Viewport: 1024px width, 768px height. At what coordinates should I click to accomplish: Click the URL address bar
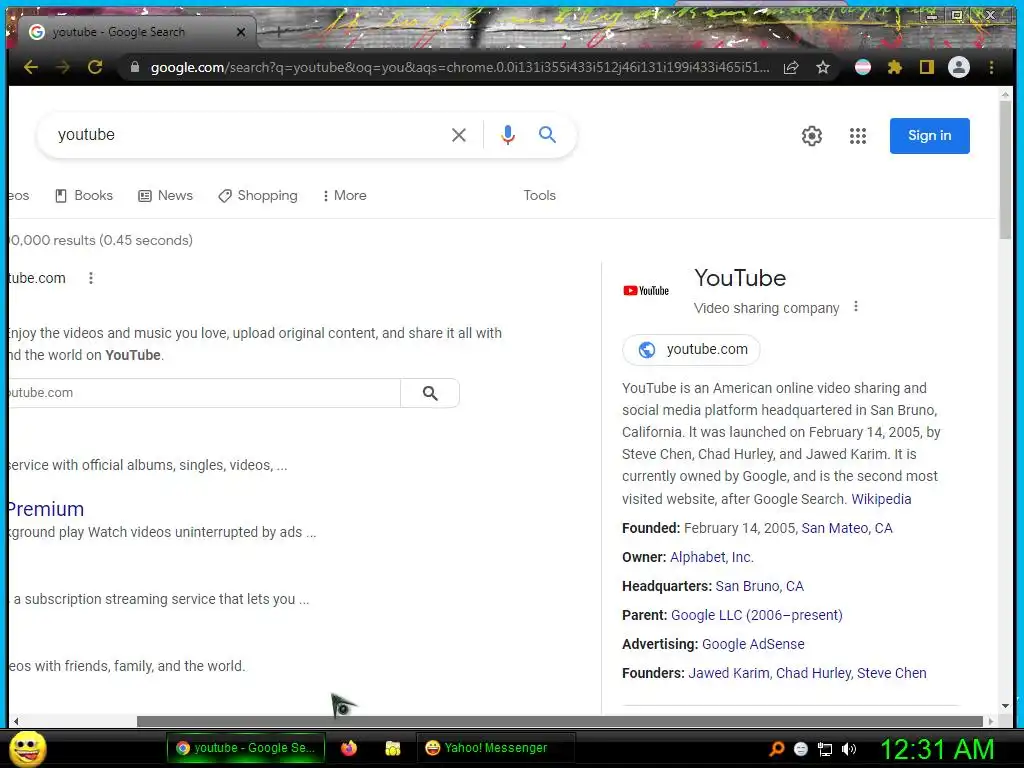[460, 67]
